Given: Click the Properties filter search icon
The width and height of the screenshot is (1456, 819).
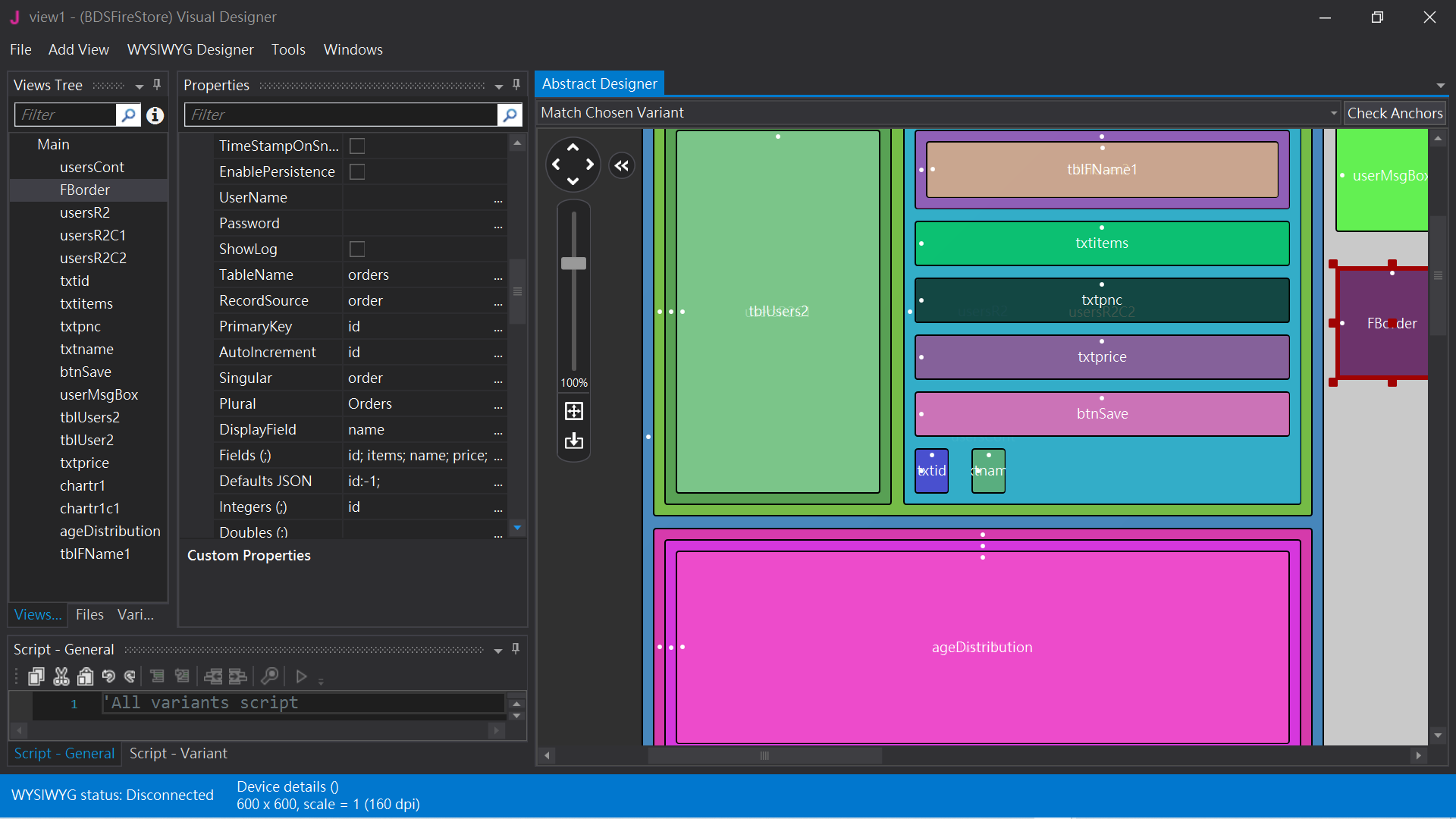Looking at the screenshot, I should (510, 115).
